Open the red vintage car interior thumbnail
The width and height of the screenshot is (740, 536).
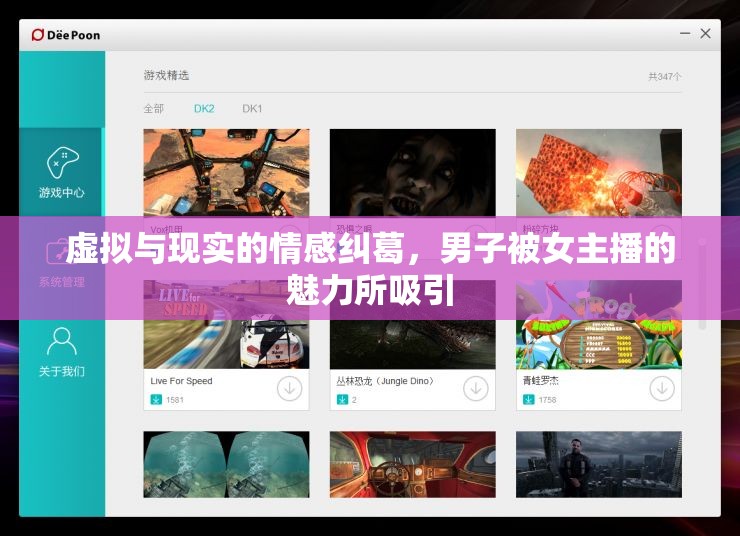coord(412,464)
